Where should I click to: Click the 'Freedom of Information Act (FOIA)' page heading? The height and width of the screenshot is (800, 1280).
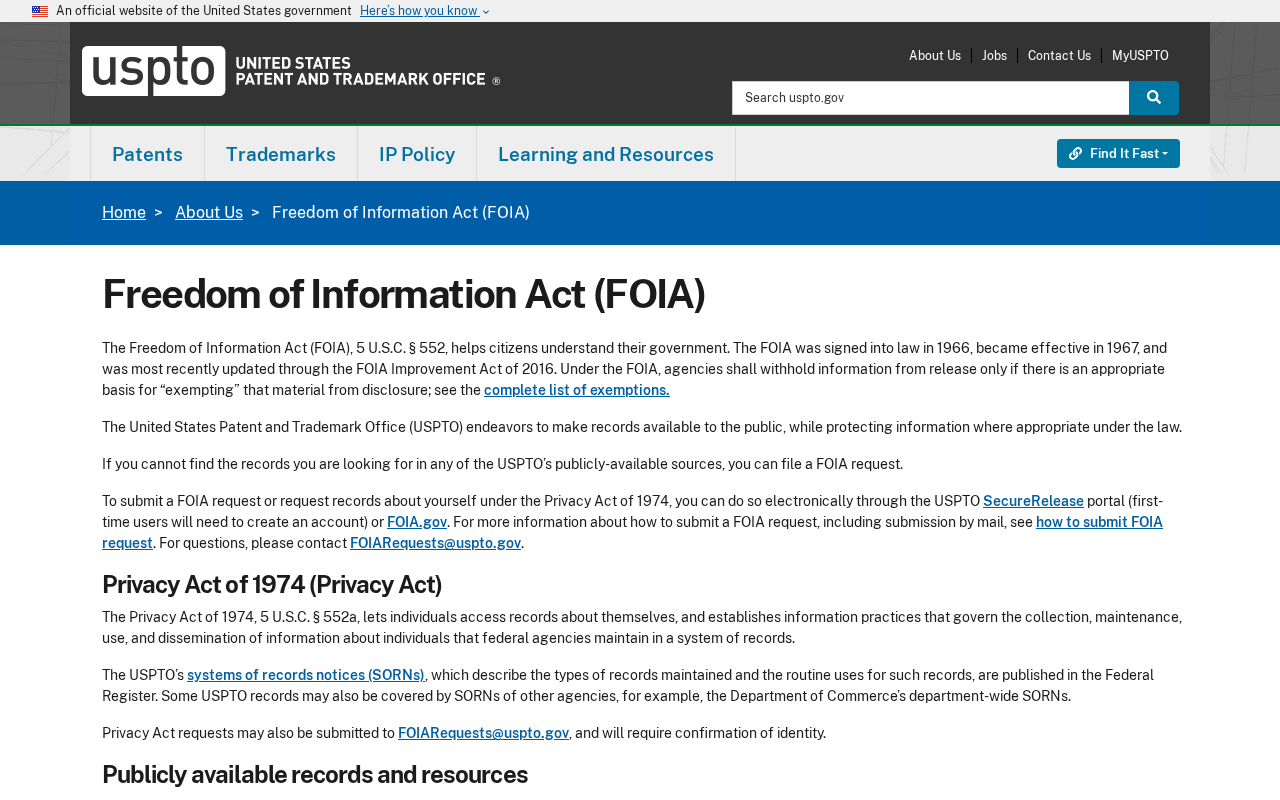coord(404,294)
